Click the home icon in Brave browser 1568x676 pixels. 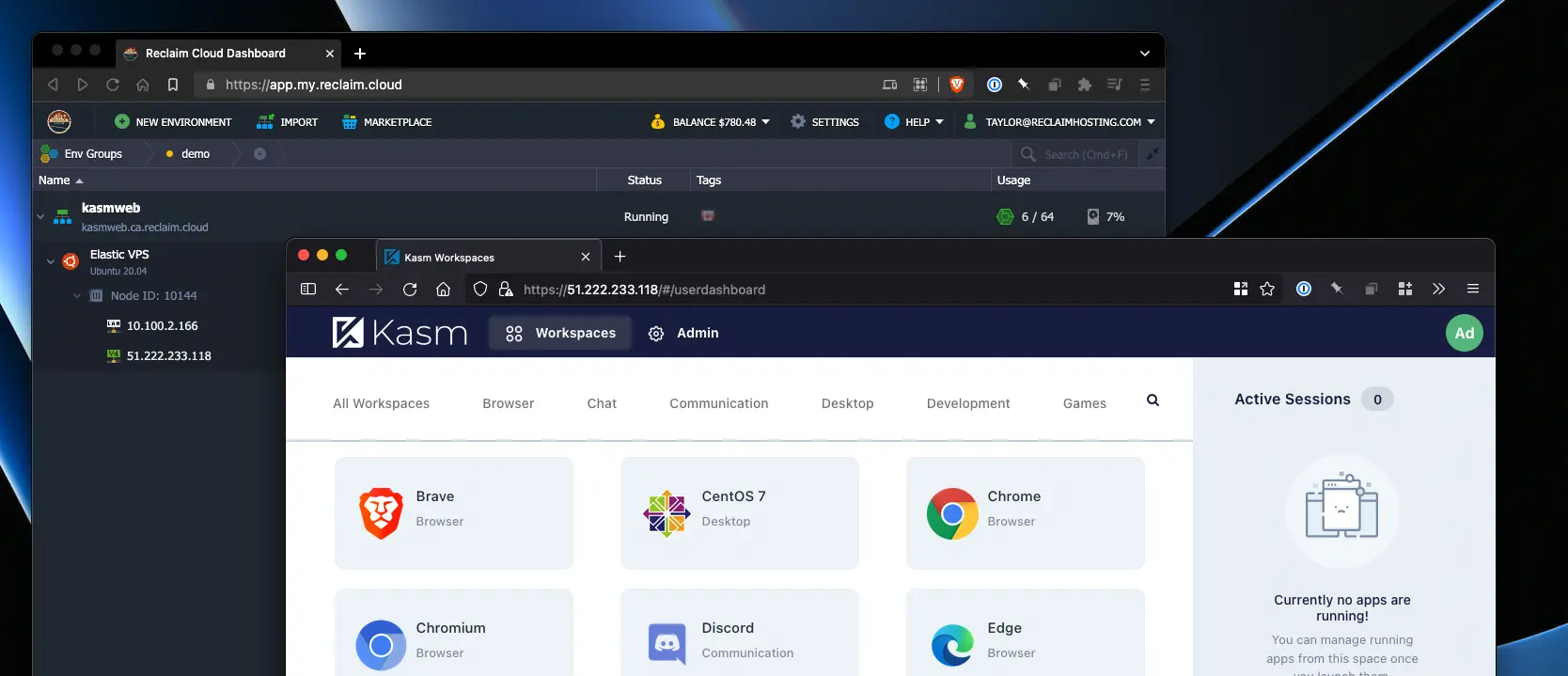coord(143,85)
